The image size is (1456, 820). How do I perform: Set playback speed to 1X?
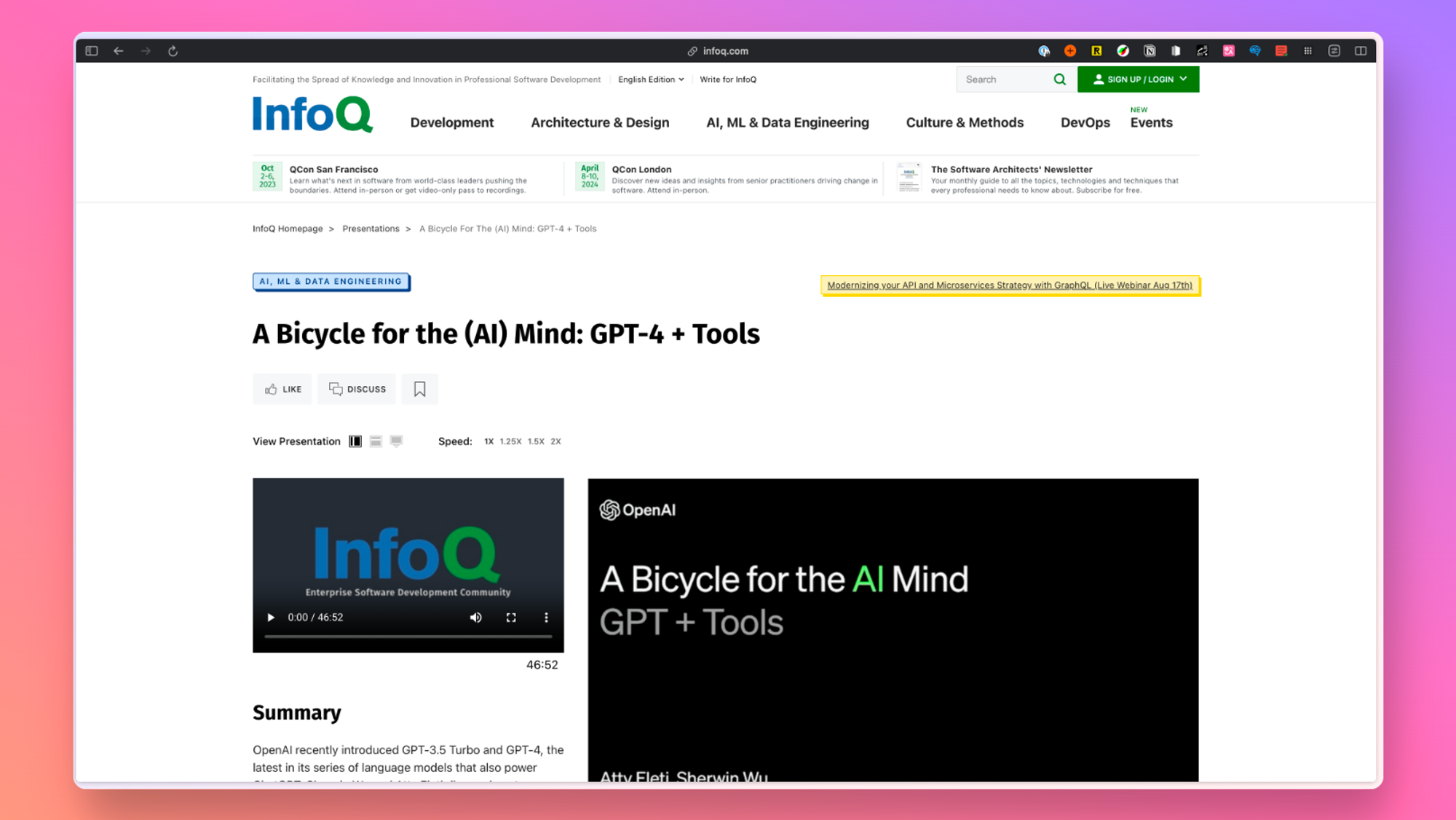tap(489, 441)
